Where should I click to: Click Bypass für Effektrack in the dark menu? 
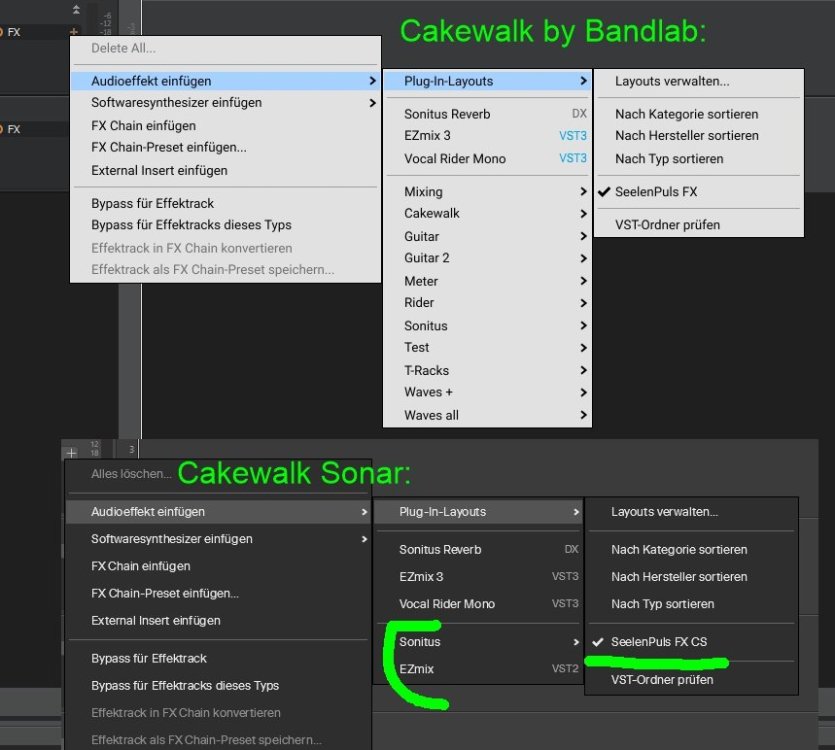pyautogui.click(x=218, y=658)
